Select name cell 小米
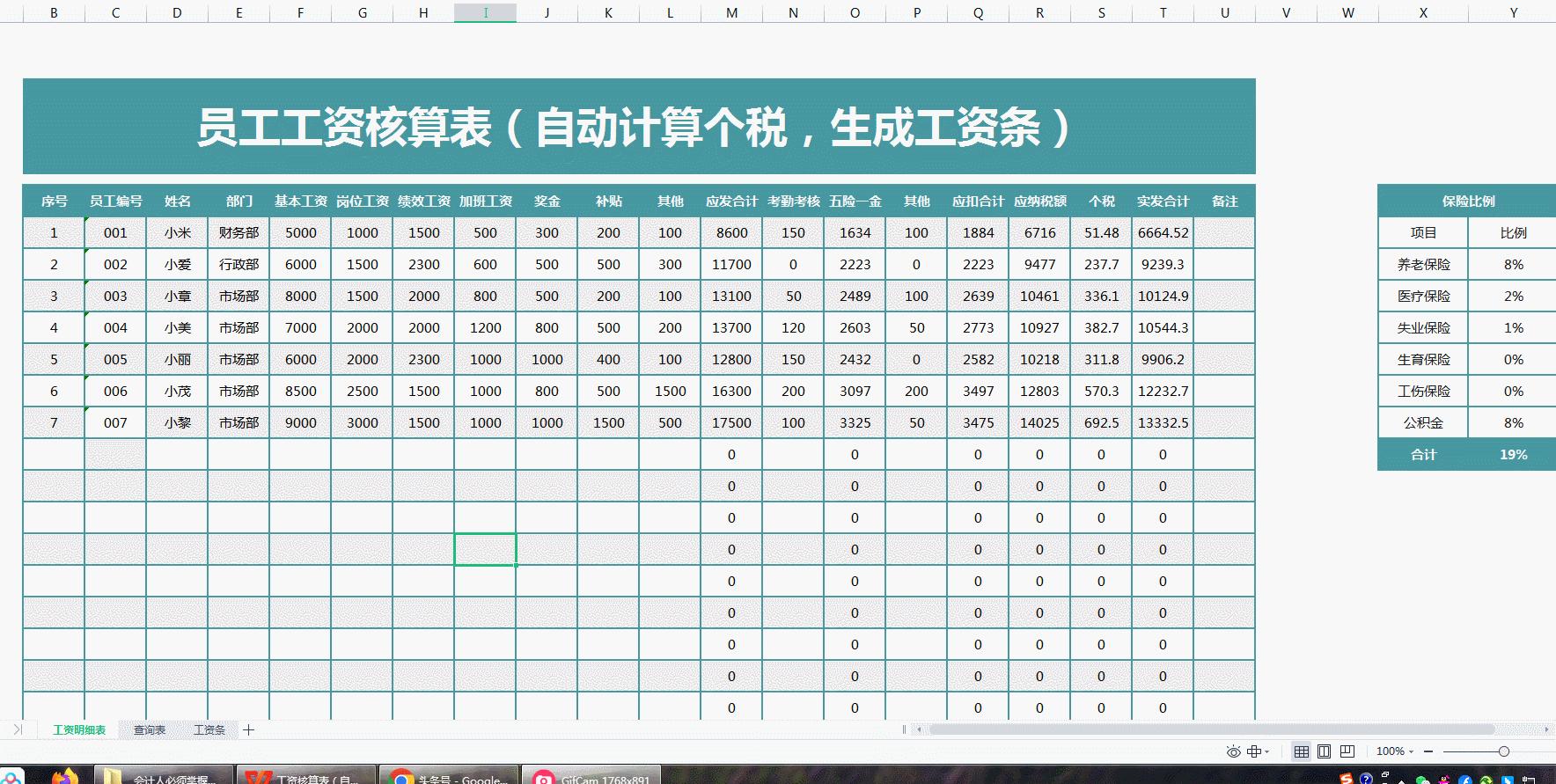1556x784 pixels. pos(178,233)
